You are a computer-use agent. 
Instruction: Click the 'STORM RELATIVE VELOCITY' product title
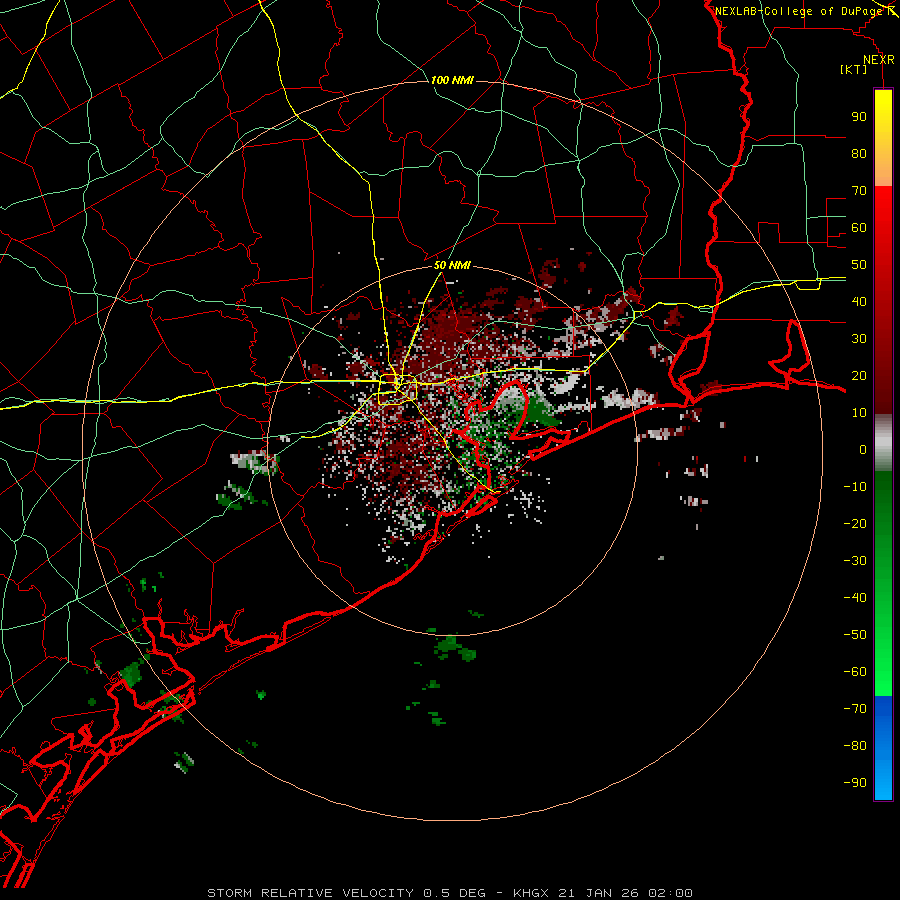tap(310, 893)
